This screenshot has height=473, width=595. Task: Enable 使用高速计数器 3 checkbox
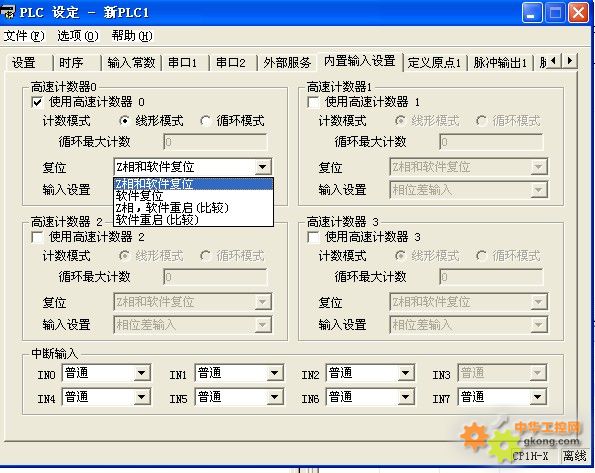(313, 237)
